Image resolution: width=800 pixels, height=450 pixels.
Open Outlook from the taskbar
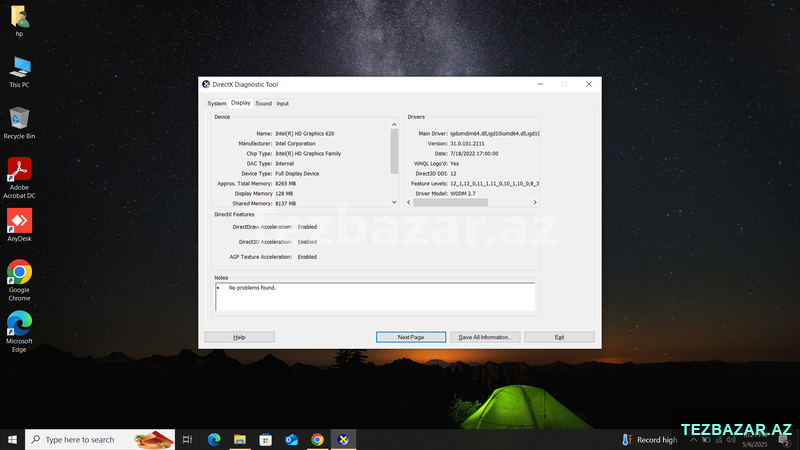coord(291,439)
